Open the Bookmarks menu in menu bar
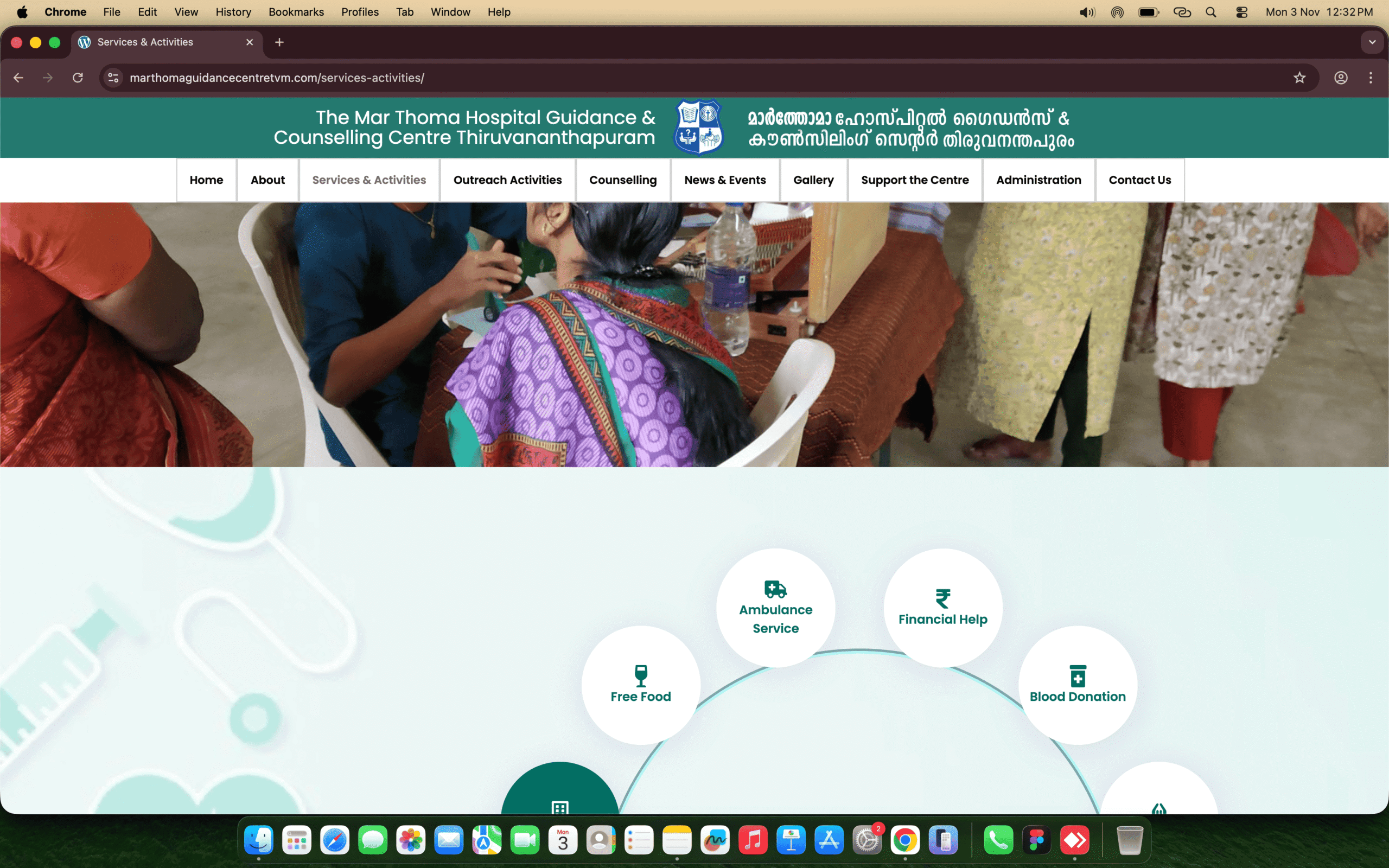Image resolution: width=1389 pixels, height=868 pixels. [x=296, y=12]
